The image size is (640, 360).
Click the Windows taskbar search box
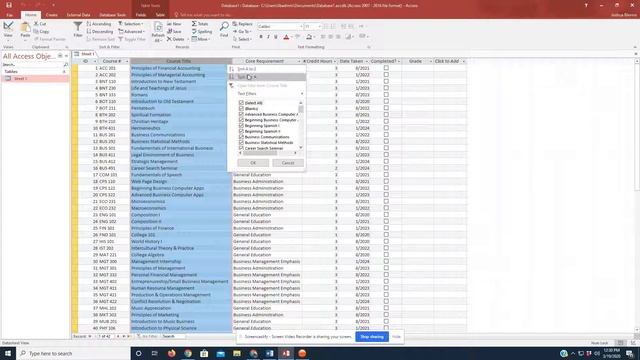[73, 353]
